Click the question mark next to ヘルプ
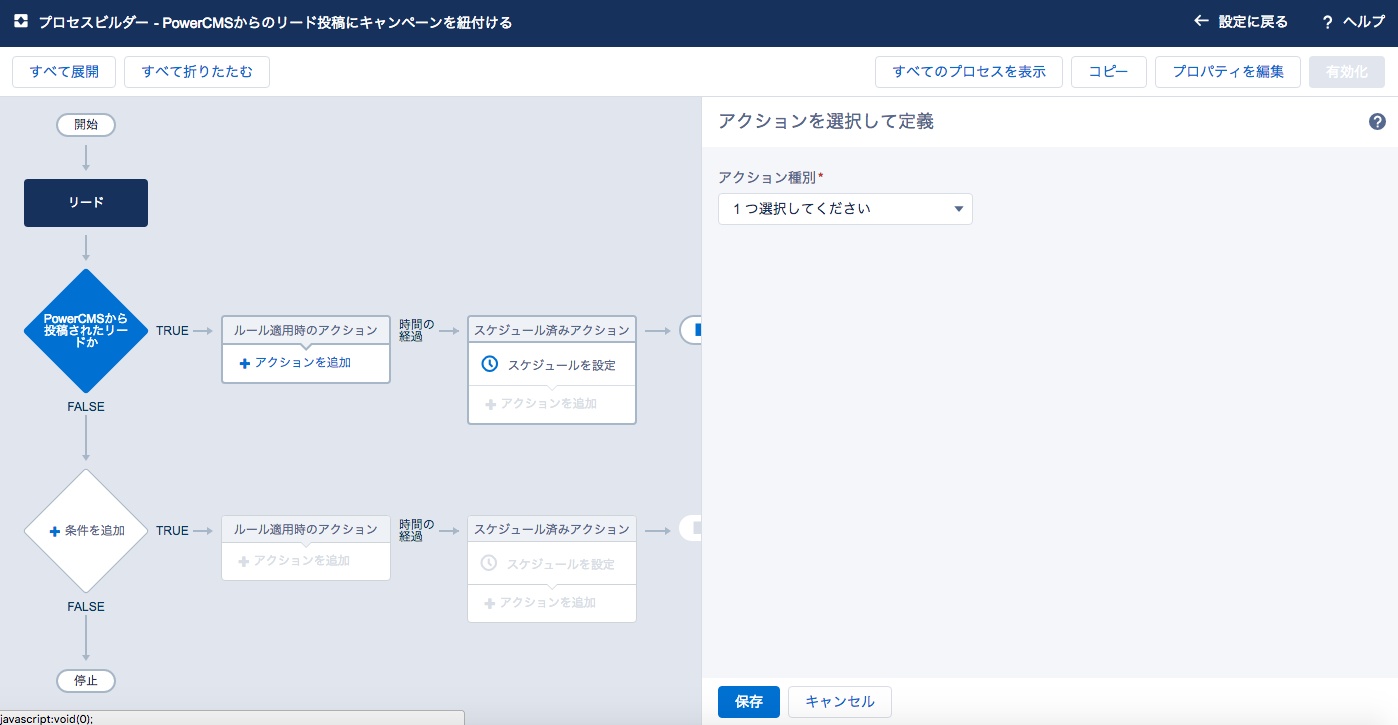 [1327, 22]
